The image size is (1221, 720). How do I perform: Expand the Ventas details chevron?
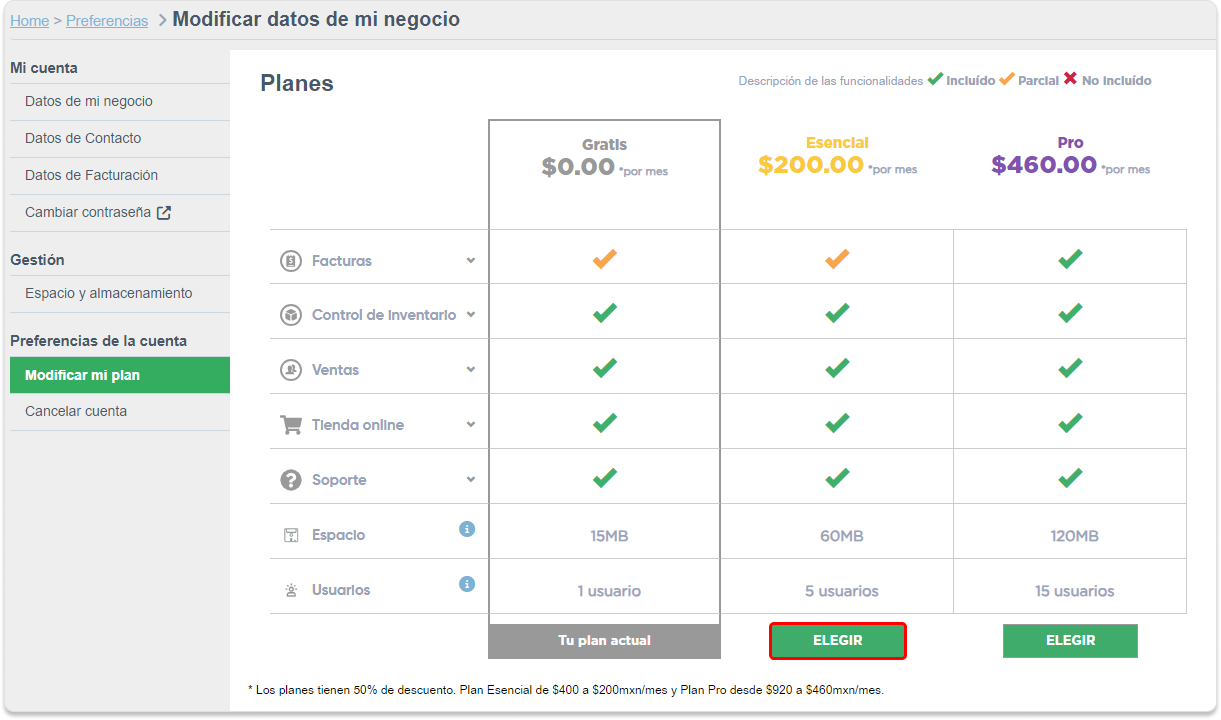click(471, 369)
